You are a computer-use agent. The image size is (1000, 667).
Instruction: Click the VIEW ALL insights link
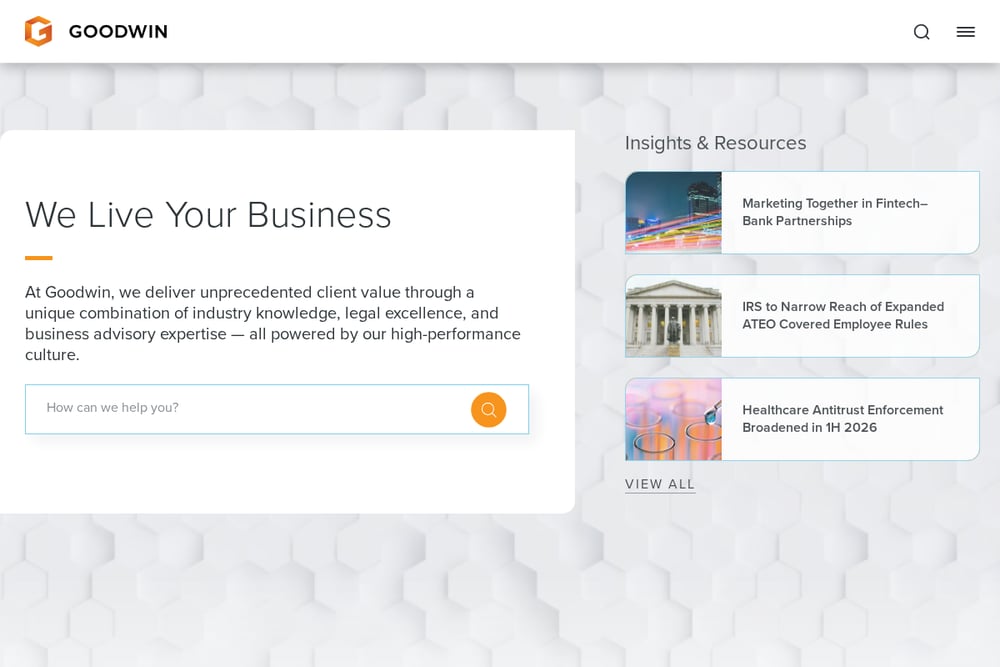click(x=660, y=484)
